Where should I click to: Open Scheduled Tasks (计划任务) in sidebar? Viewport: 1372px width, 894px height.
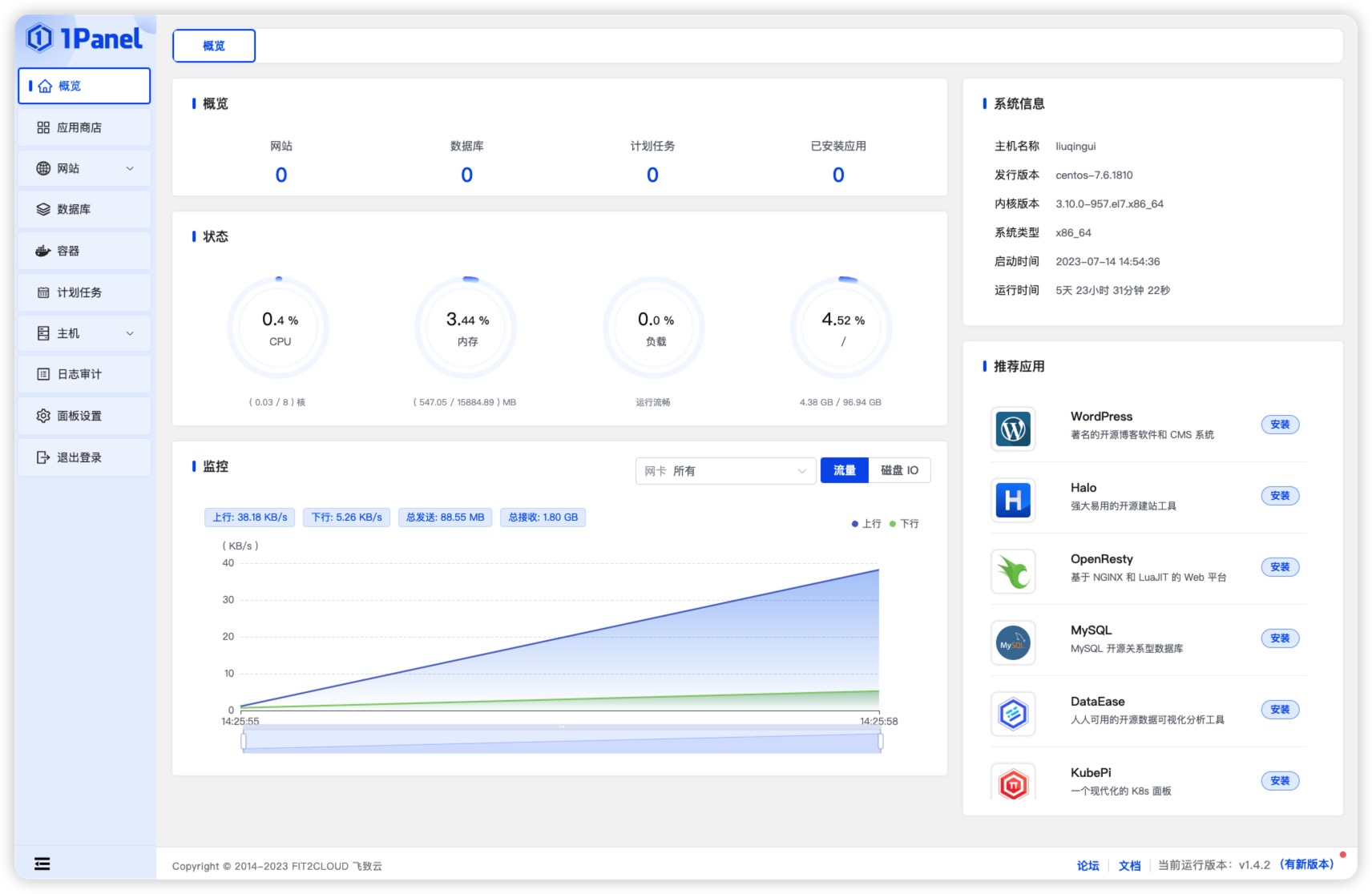[x=79, y=292]
